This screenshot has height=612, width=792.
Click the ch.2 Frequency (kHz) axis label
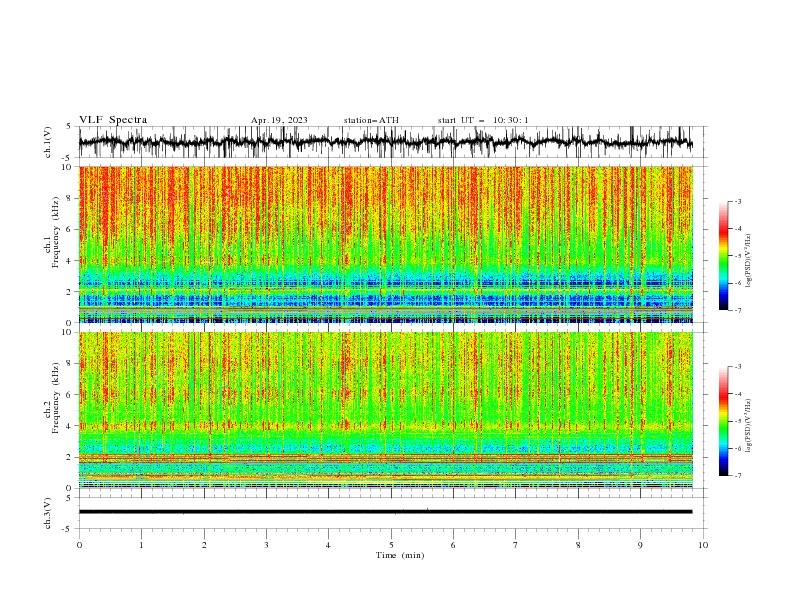pyautogui.click(x=52, y=396)
